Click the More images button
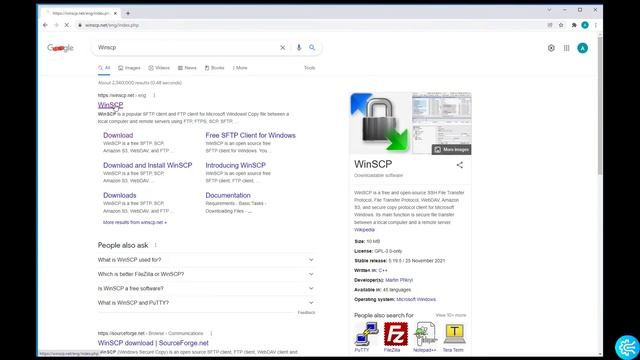640x360 pixels. click(x=451, y=149)
